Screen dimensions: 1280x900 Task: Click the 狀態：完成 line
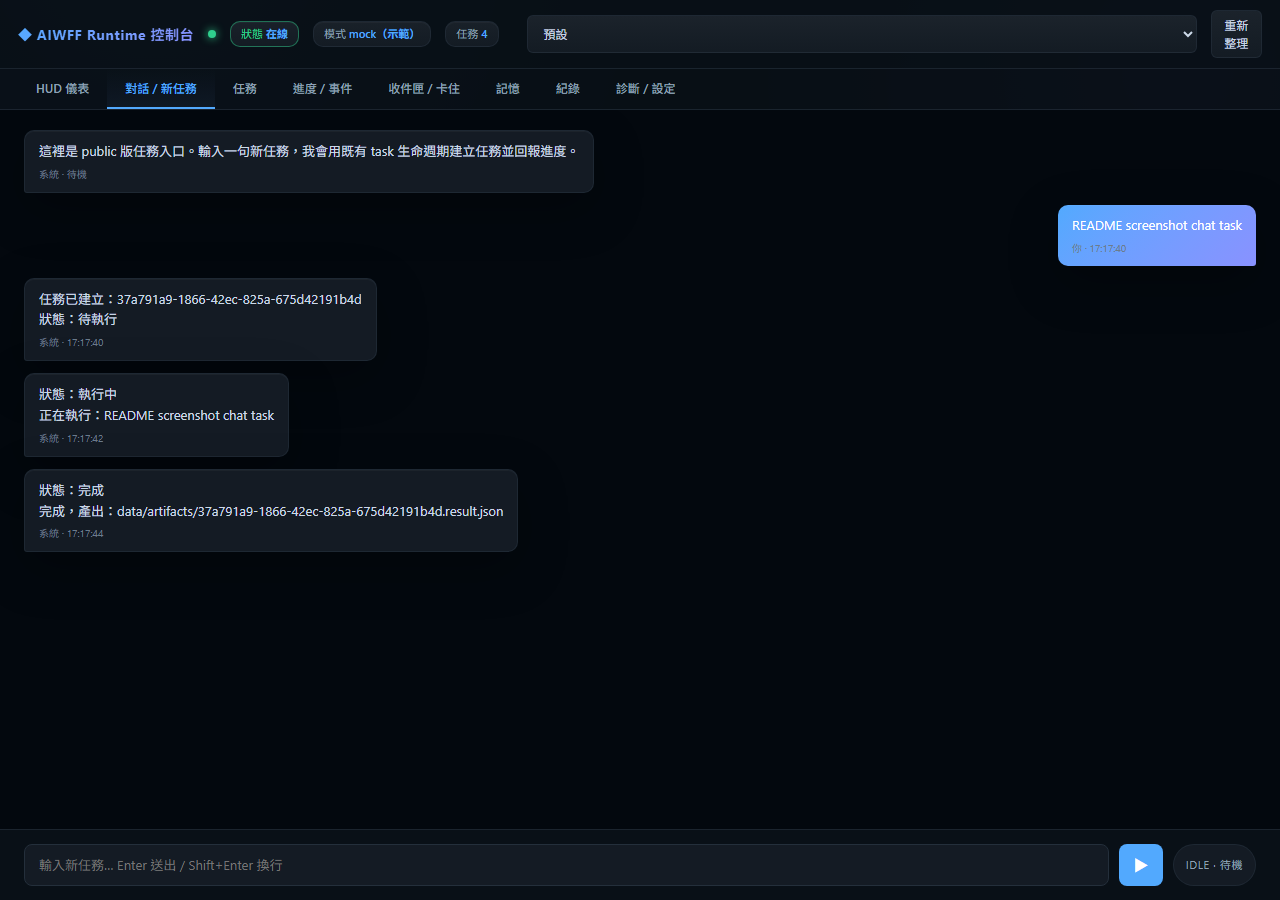click(x=71, y=491)
